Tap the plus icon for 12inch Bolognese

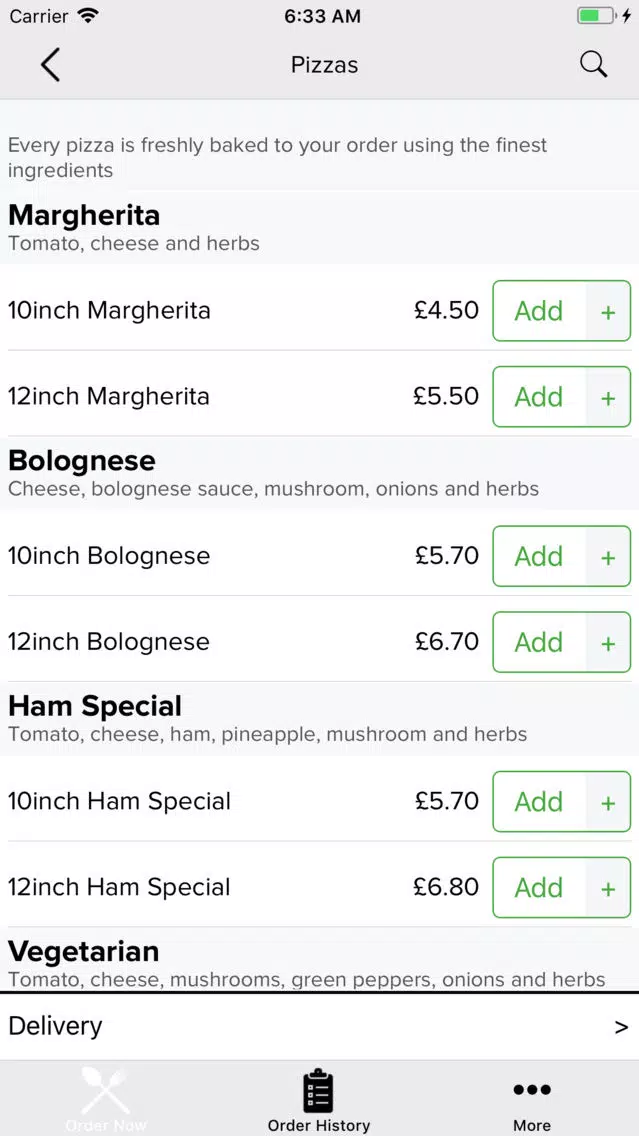pyautogui.click(x=608, y=642)
